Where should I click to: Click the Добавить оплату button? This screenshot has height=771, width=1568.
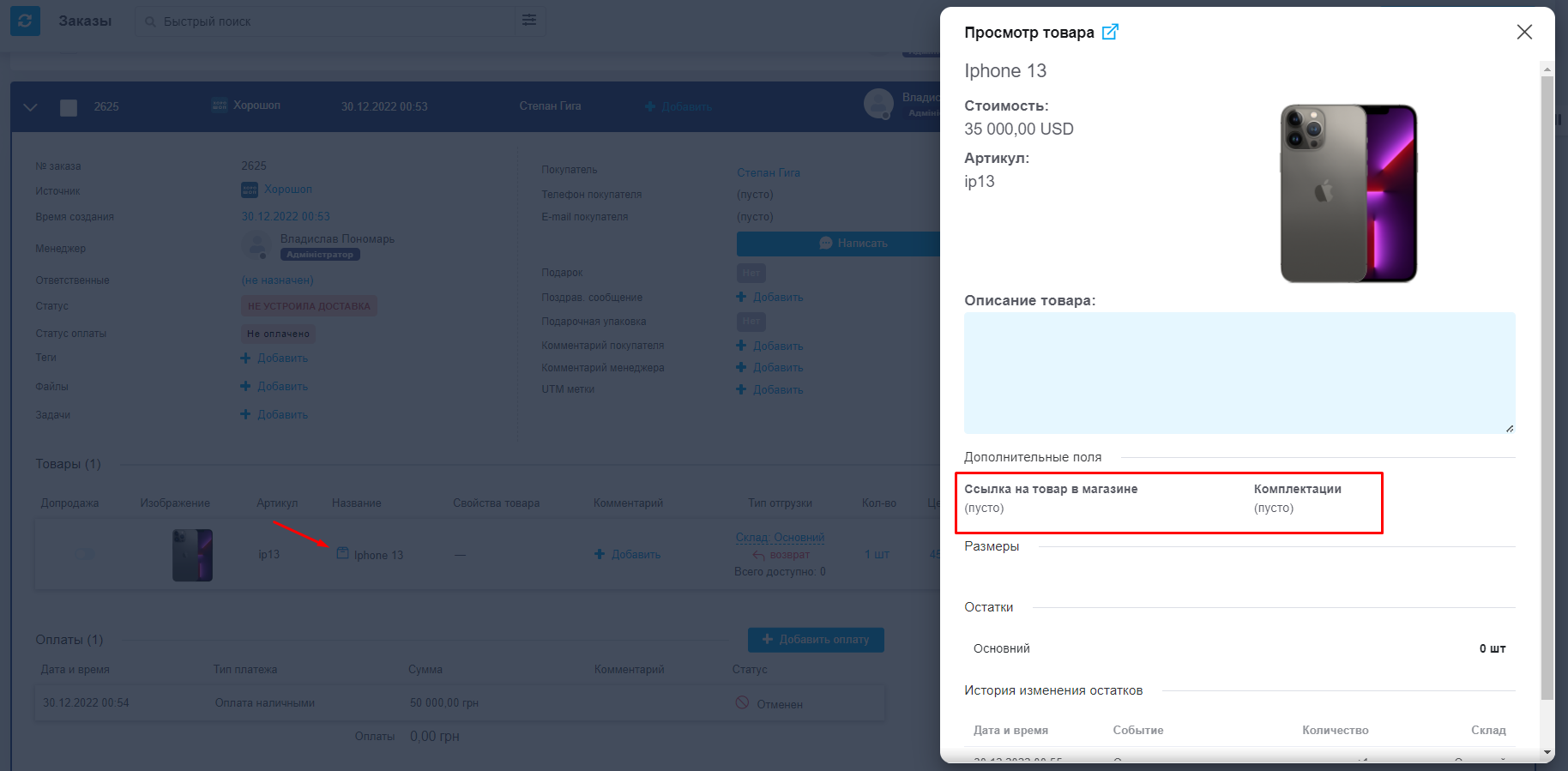pyautogui.click(x=816, y=640)
